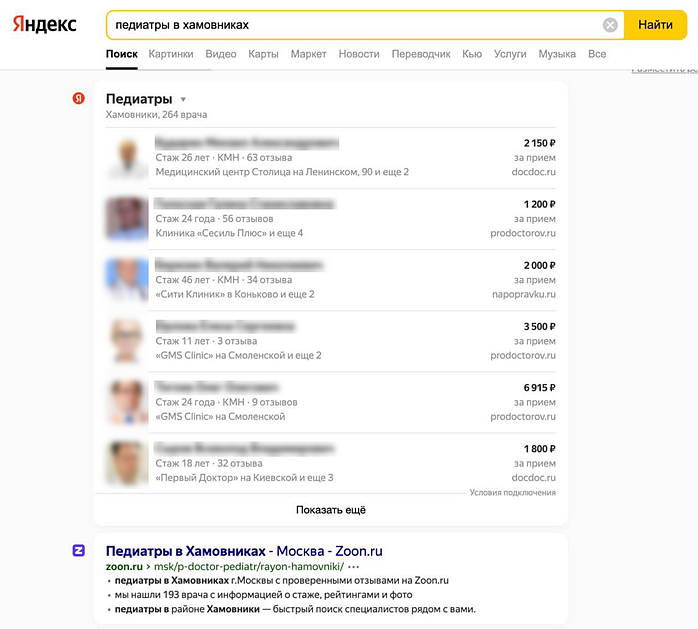Select the doctor photo priced 2 150 ₽
This screenshot has width=698, height=629.
pos(127,157)
